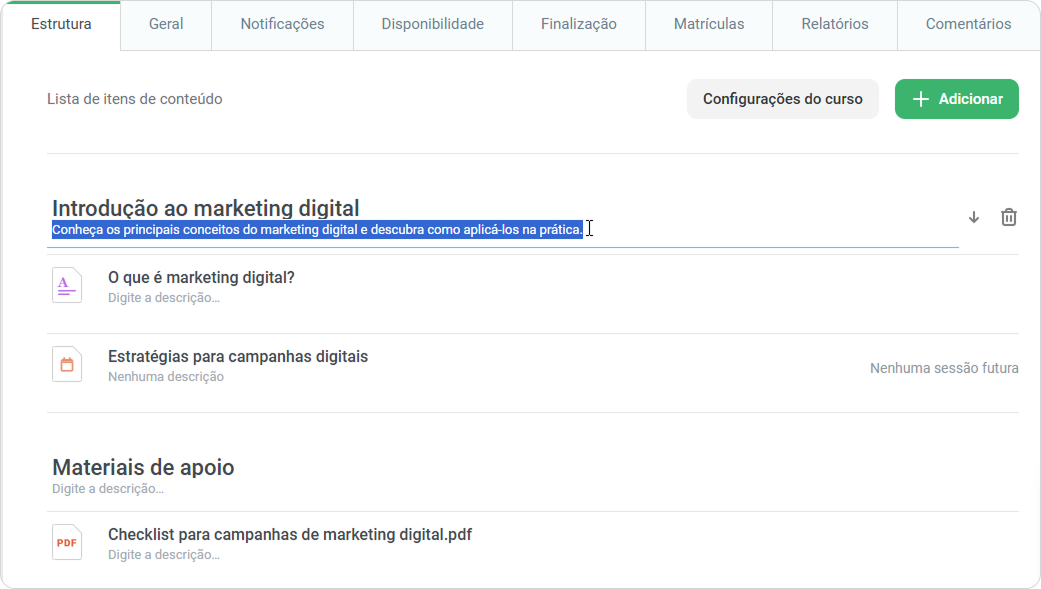1041x589 pixels.
Task: Open the Disponibilidade tab
Action: tap(433, 25)
